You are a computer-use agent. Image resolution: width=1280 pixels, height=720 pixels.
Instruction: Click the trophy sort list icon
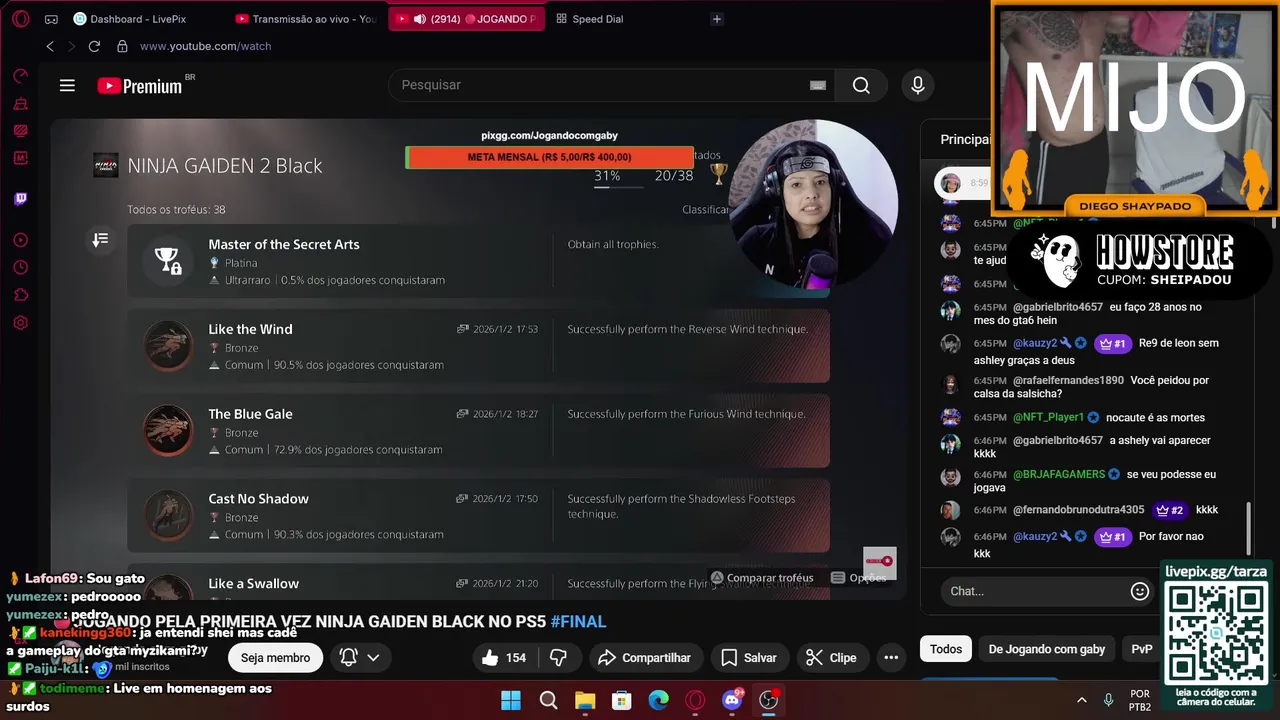pyautogui.click(x=100, y=240)
